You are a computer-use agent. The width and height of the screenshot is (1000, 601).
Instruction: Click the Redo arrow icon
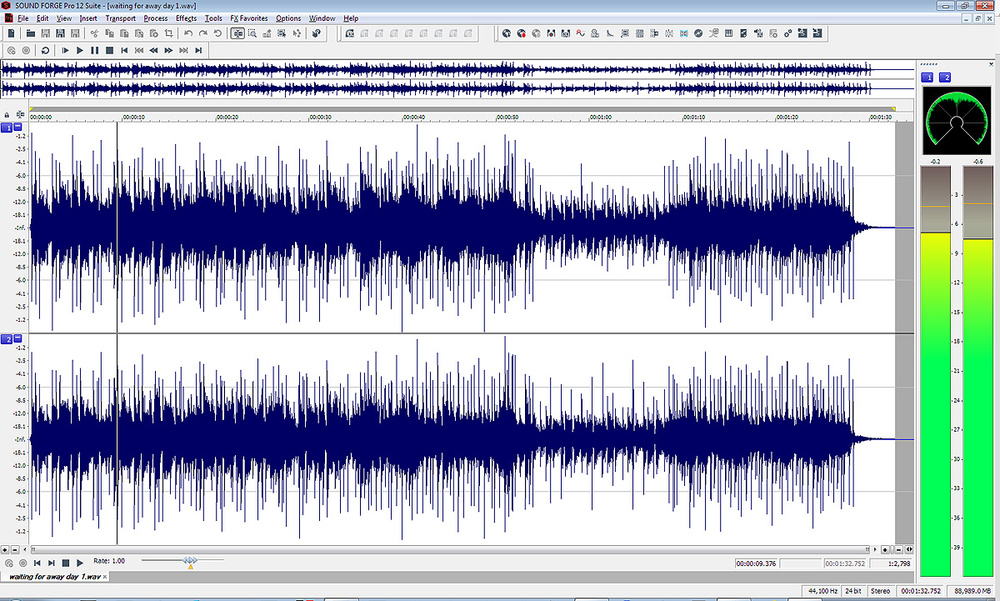click(x=203, y=33)
